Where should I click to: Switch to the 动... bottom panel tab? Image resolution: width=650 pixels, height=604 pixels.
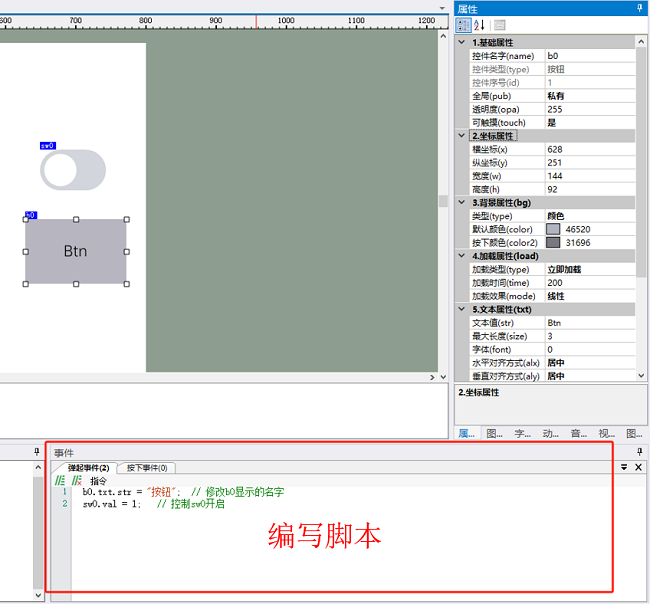click(551, 434)
